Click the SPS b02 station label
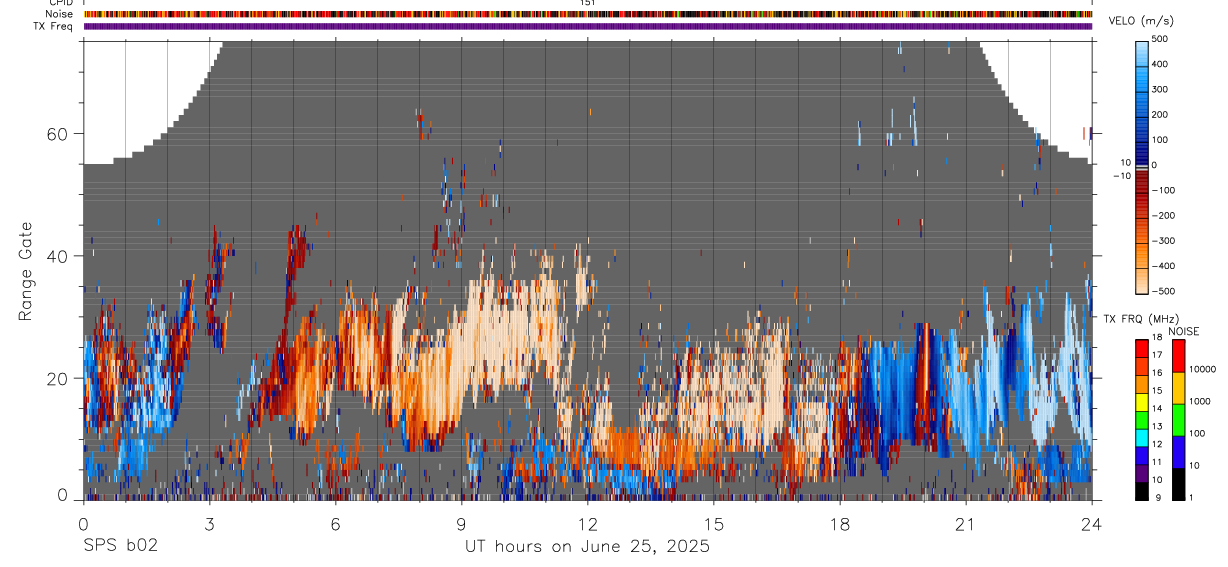 pos(120,546)
